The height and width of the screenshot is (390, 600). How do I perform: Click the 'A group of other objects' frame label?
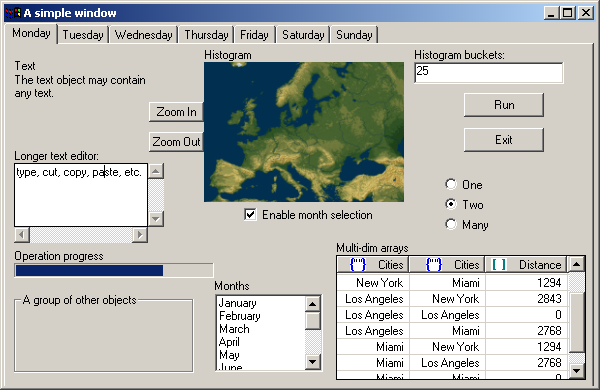pos(80,300)
